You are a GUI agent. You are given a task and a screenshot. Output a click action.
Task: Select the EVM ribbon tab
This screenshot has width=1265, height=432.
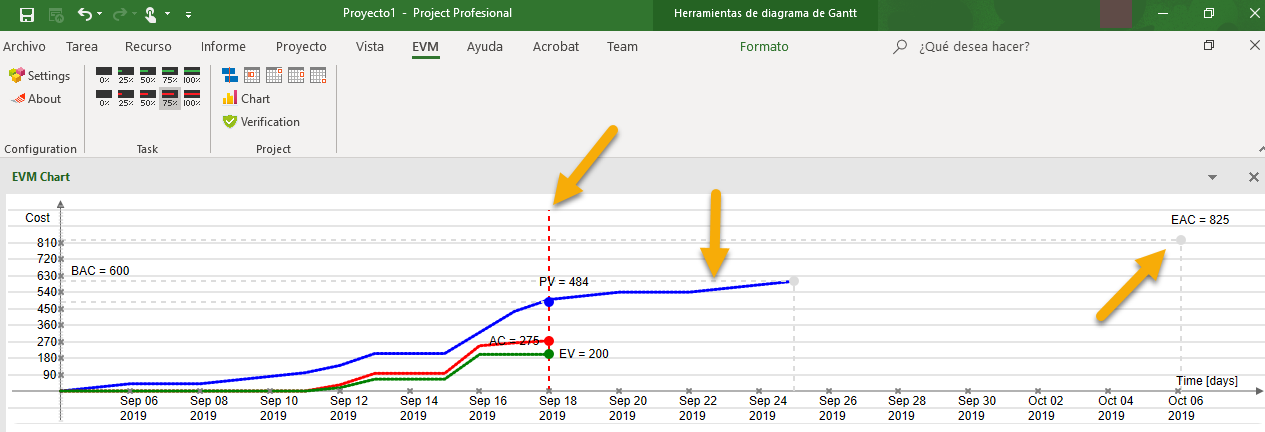(426, 46)
